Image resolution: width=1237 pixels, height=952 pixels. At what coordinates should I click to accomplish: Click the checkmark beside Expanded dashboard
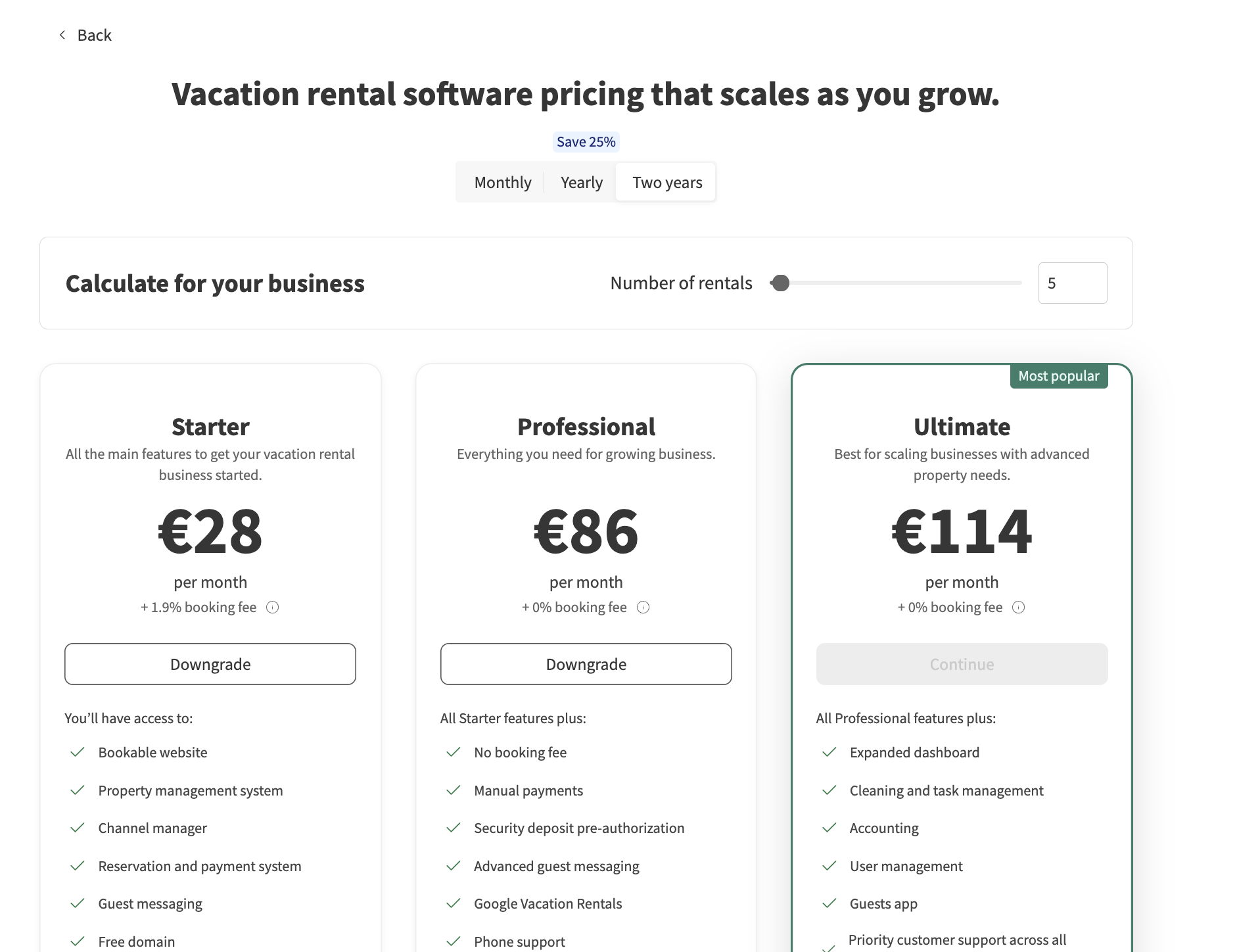[829, 752]
